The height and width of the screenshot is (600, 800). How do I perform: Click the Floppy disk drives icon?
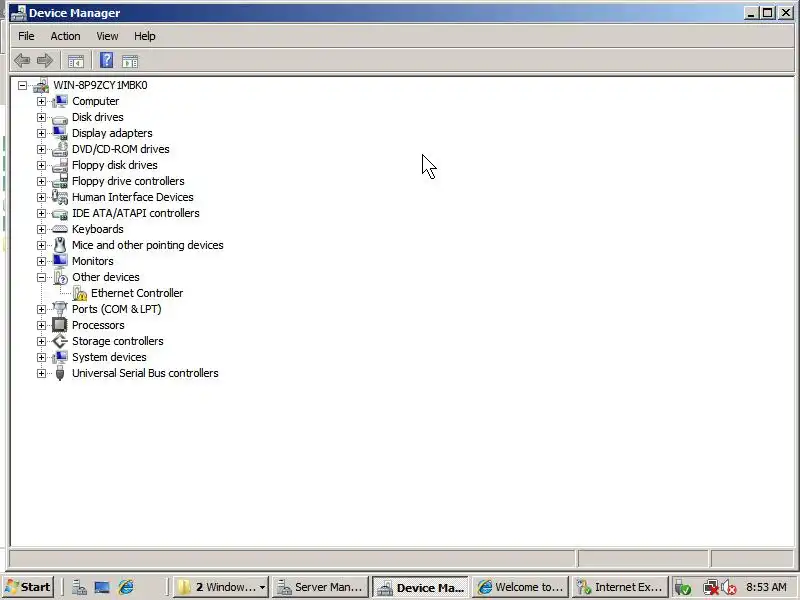click(60, 165)
